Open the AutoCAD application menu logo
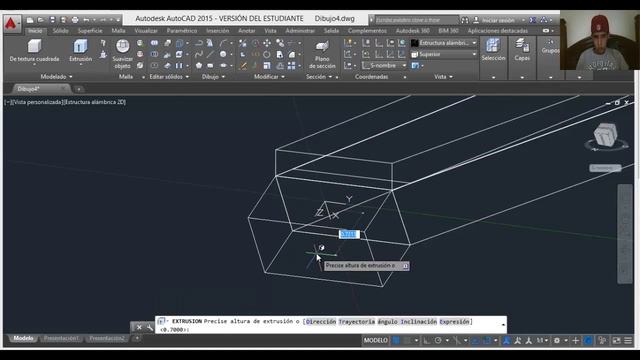 [x=11, y=24]
